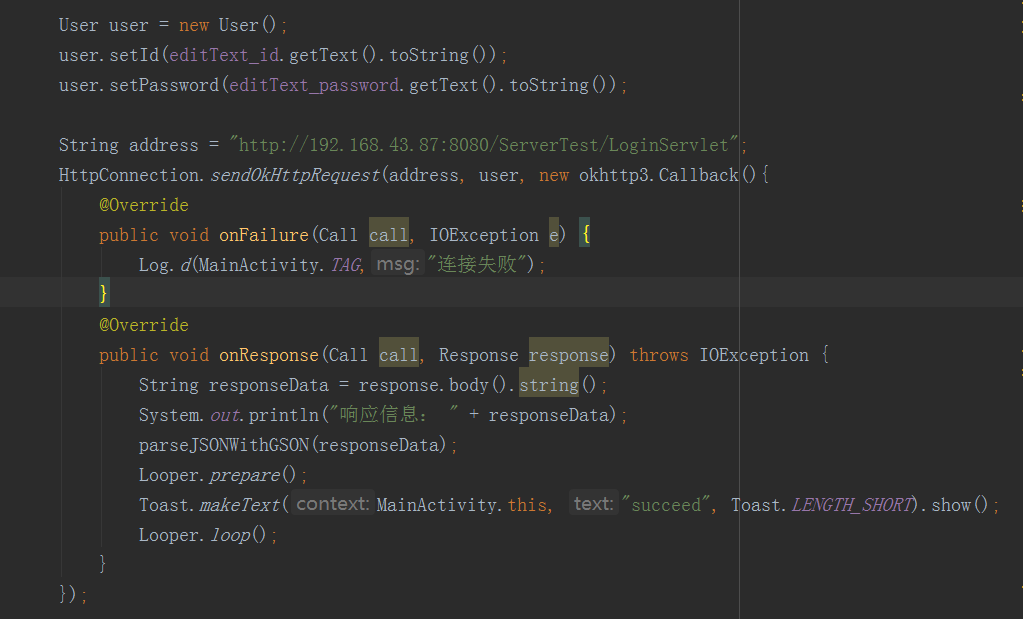Click the highlighted 'string' method call

[549, 385]
